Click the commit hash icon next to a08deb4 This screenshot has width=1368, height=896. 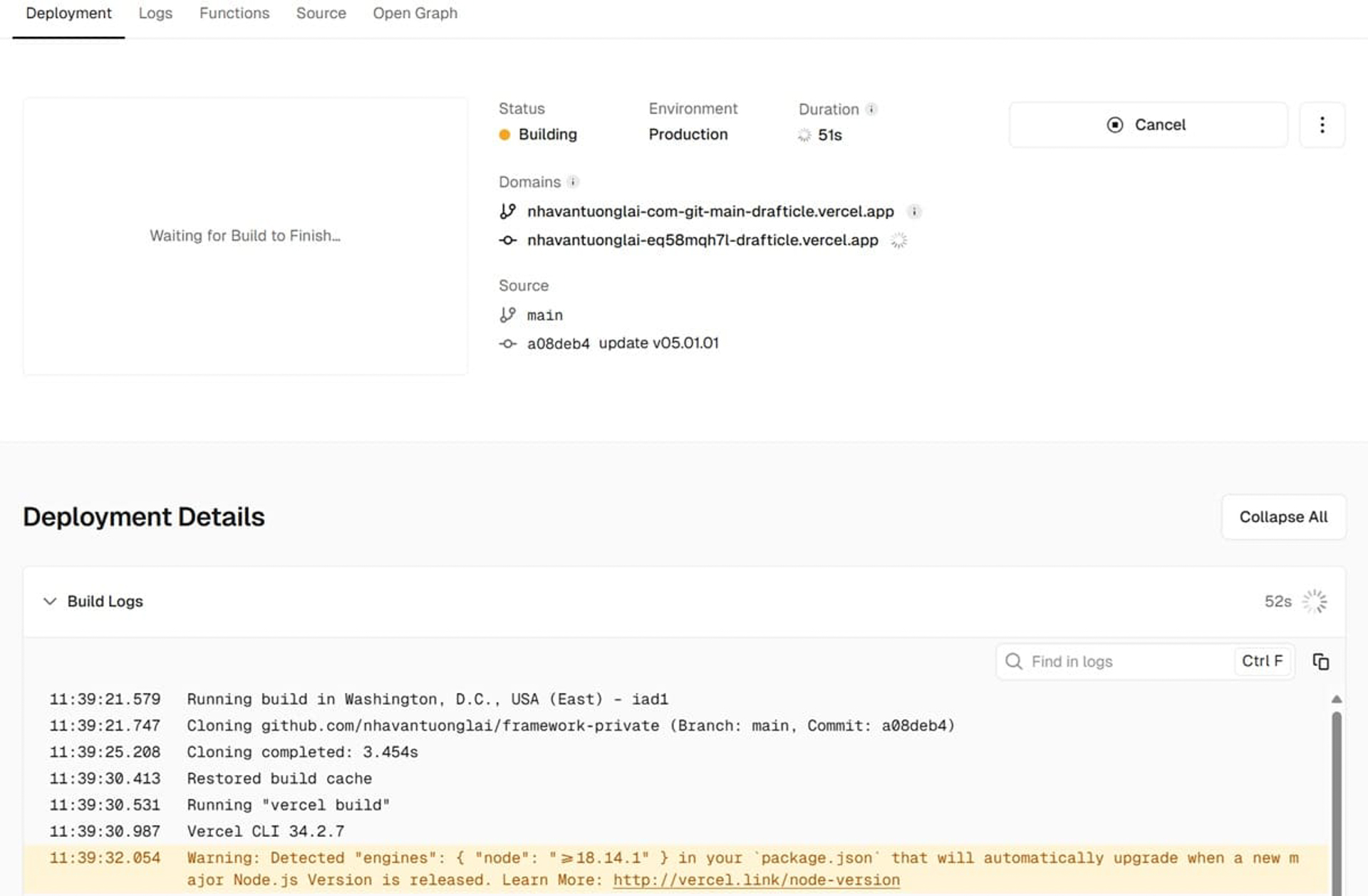(507, 343)
